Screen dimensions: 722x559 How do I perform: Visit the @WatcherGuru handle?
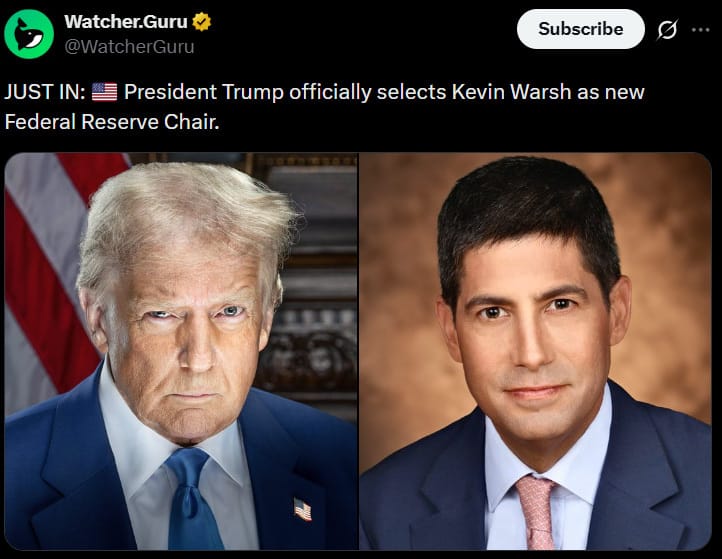129,47
